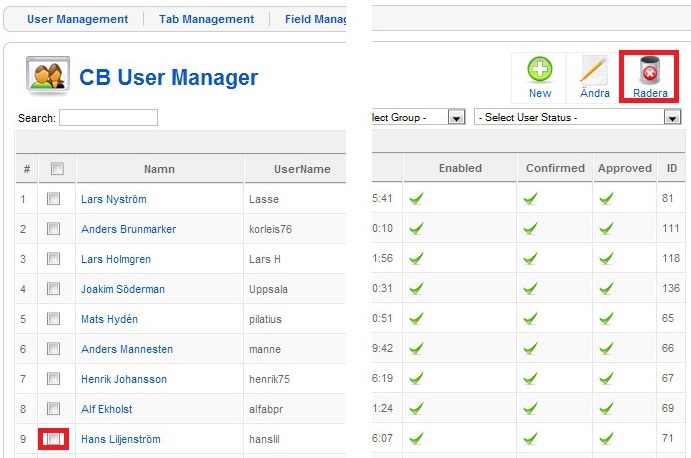Toggle Confirmed checkmark in ID 136 row

coord(531,288)
